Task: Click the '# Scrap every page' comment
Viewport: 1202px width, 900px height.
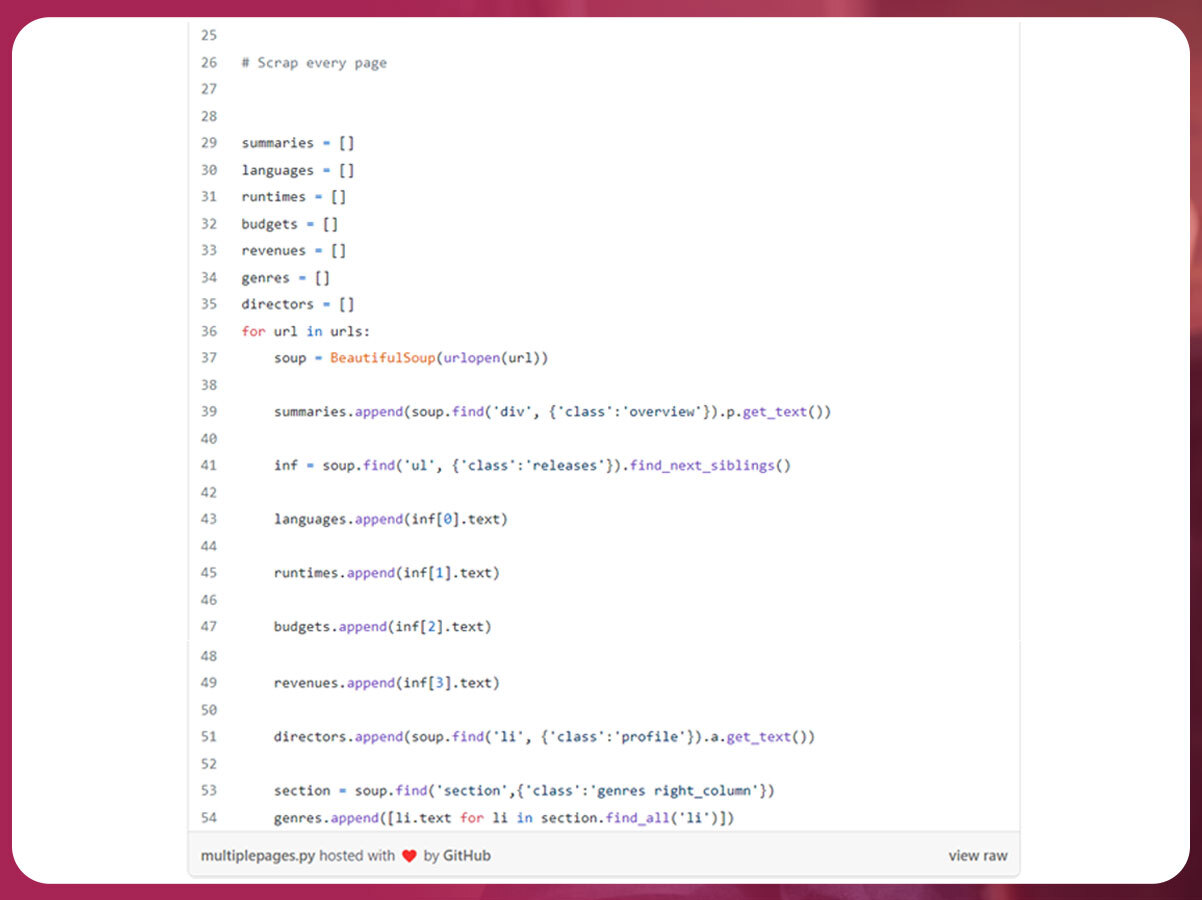Action: coord(313,62)
